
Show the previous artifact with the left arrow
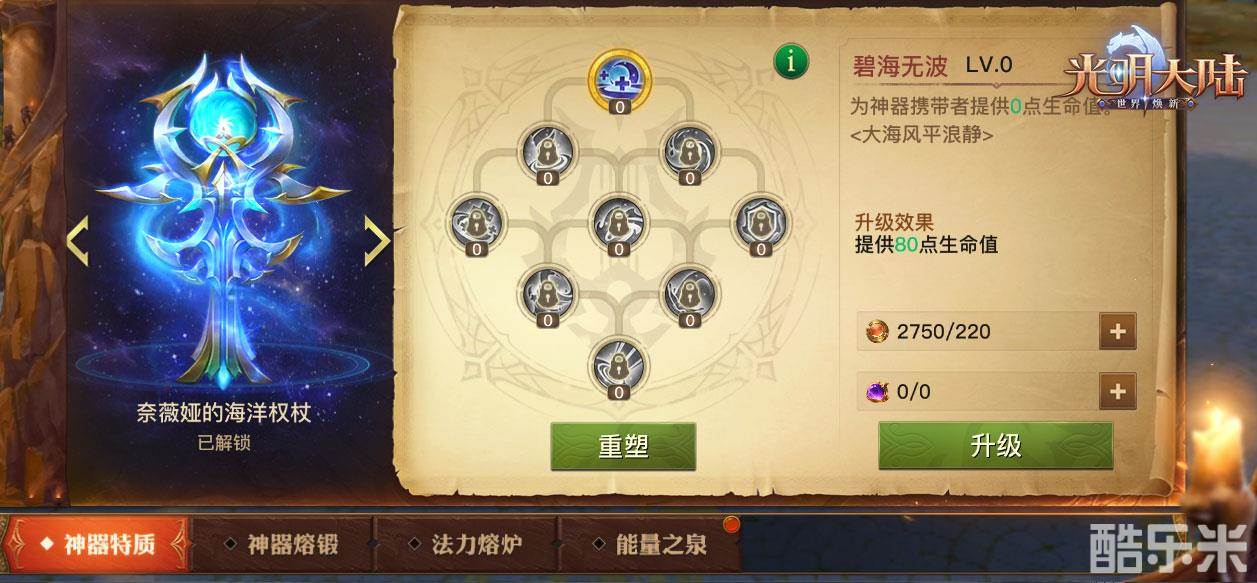coord(77,241)
